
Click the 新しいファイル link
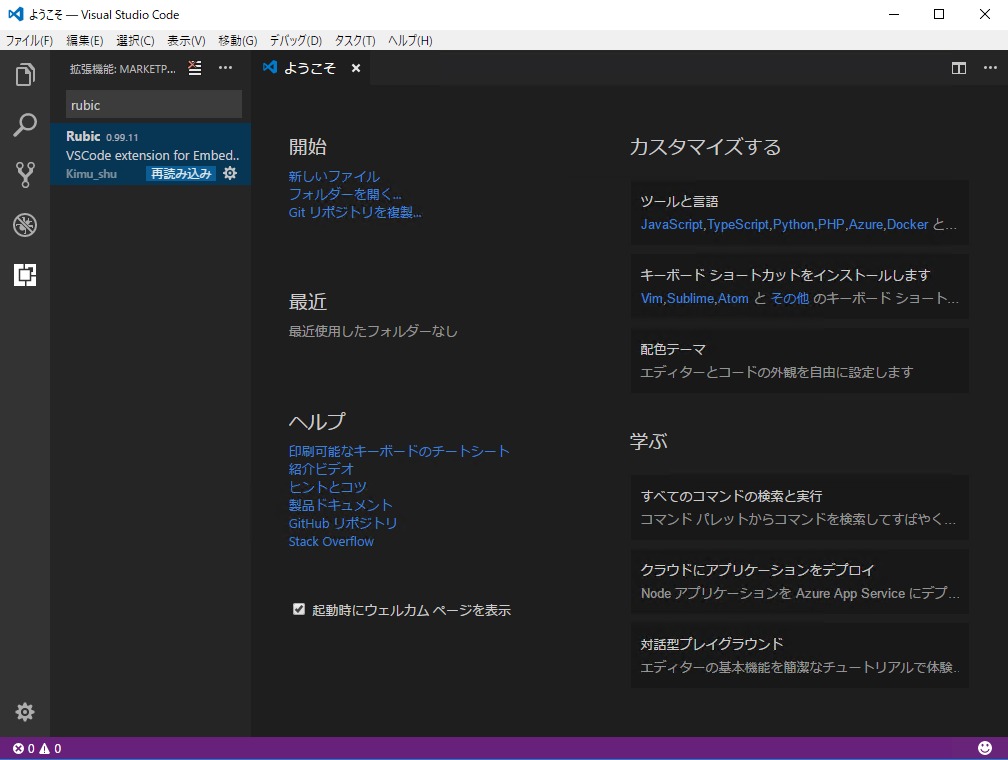[x=334, y=176]
